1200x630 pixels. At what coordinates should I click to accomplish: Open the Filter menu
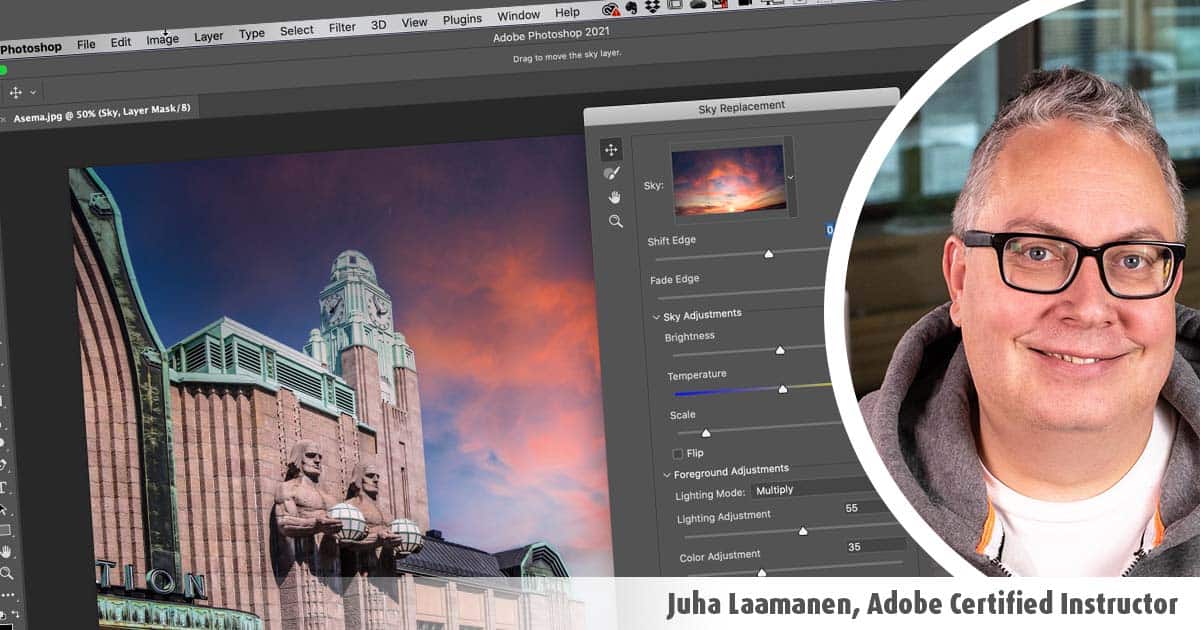coord(342,28)
